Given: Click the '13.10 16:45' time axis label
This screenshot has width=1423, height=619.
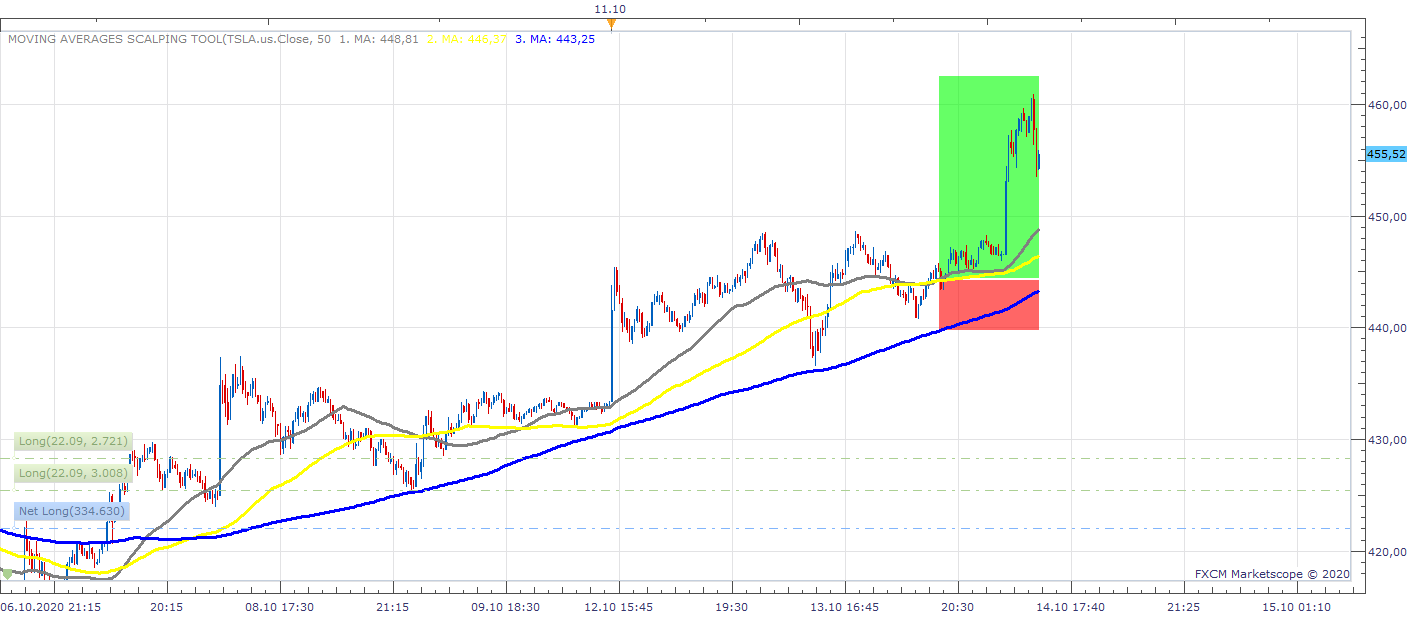Looking at the screenshot, I should pyautogui.click(x=845, y=607).
